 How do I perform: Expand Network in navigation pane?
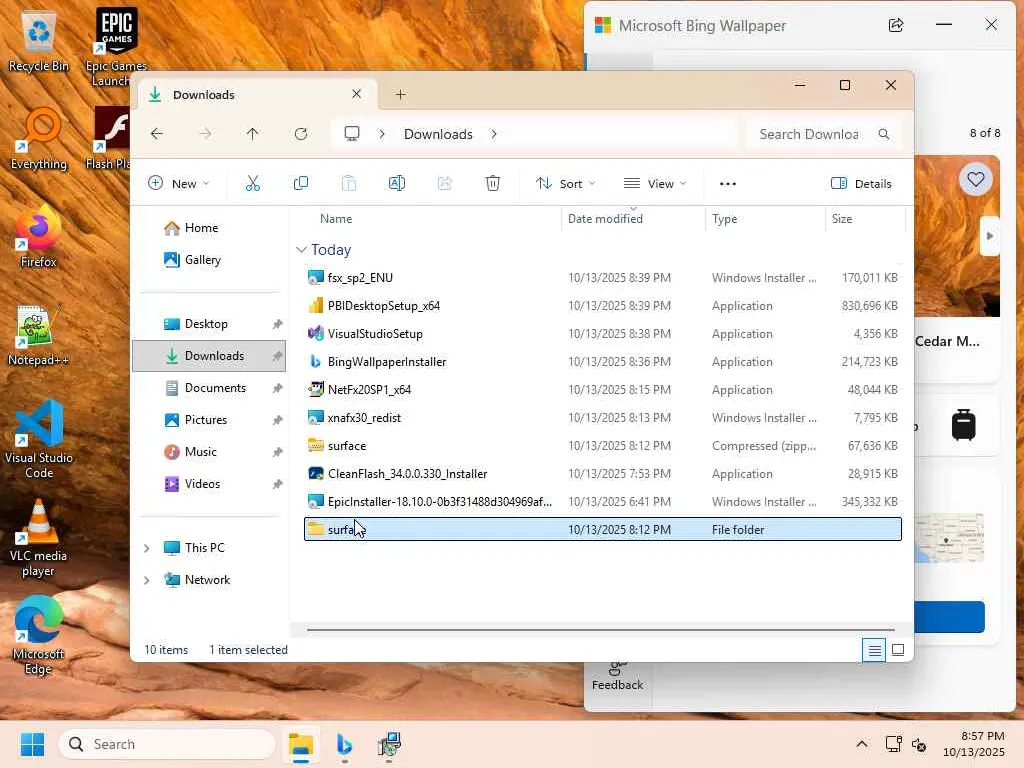[147, 580]
